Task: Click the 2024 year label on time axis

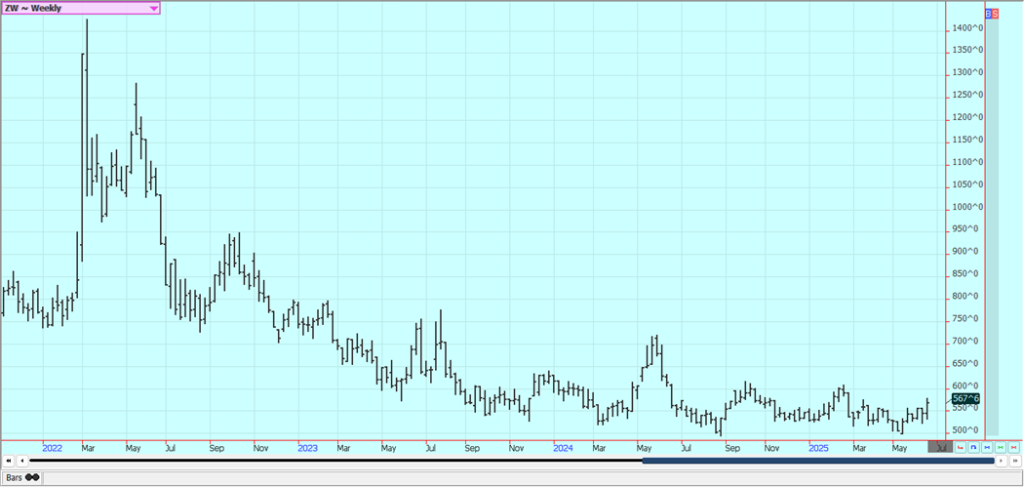Action: (563, 448)
